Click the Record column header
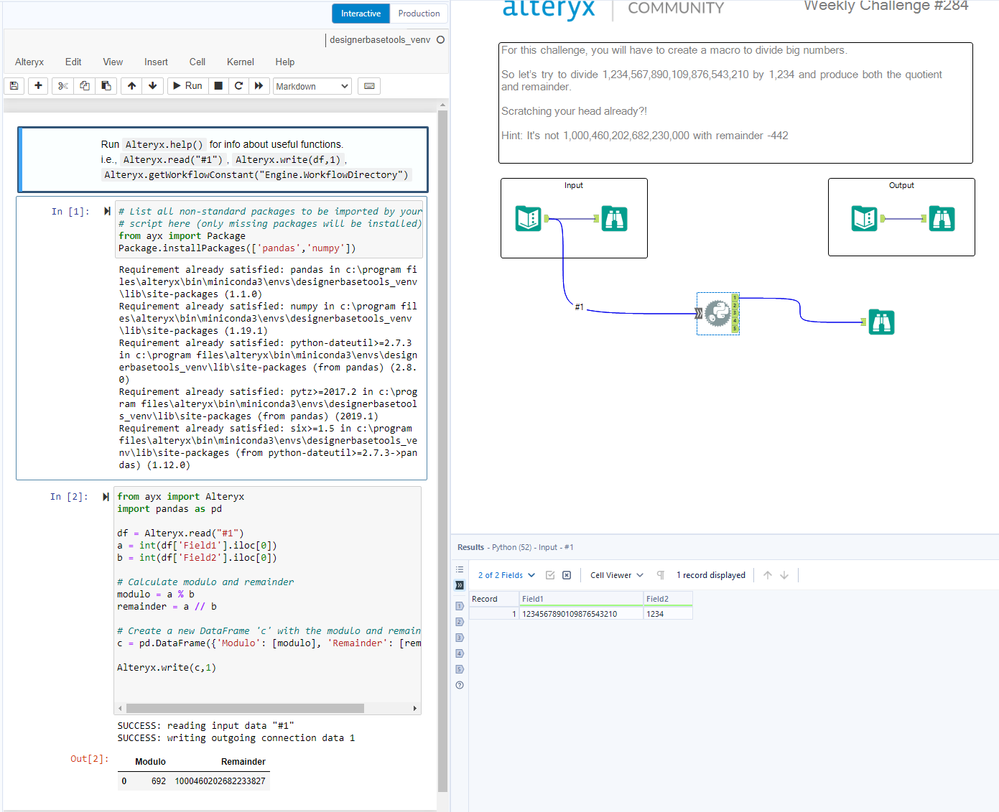This screenshot has width=999, height=812. tap(494, 599)
